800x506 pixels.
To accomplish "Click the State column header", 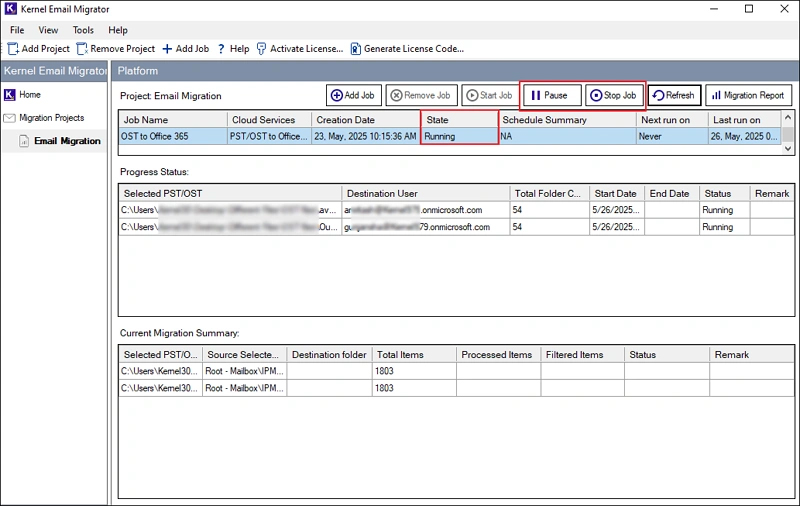I will click(x=459, y=120).
